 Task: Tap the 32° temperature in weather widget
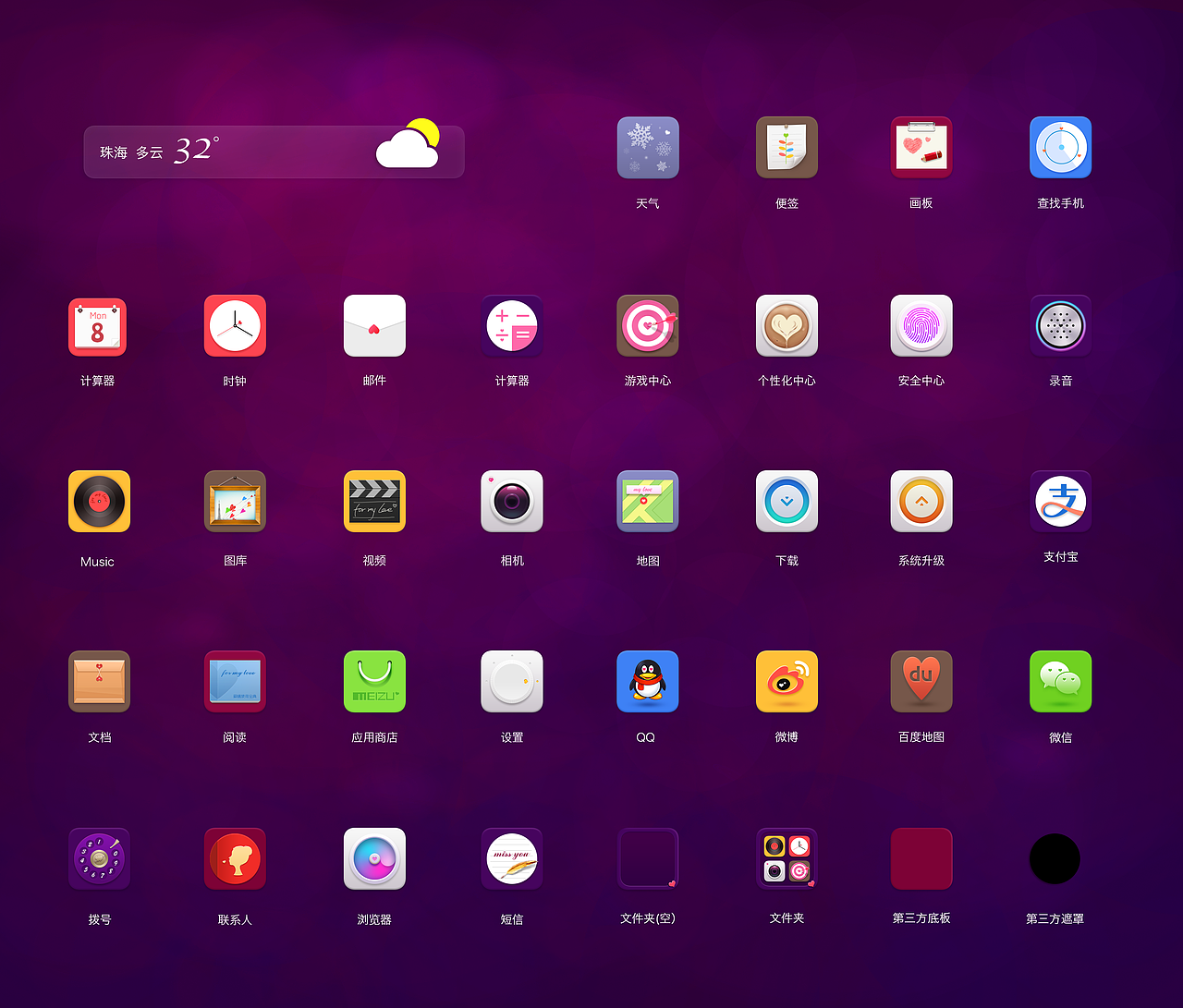[x=197, y=150]
